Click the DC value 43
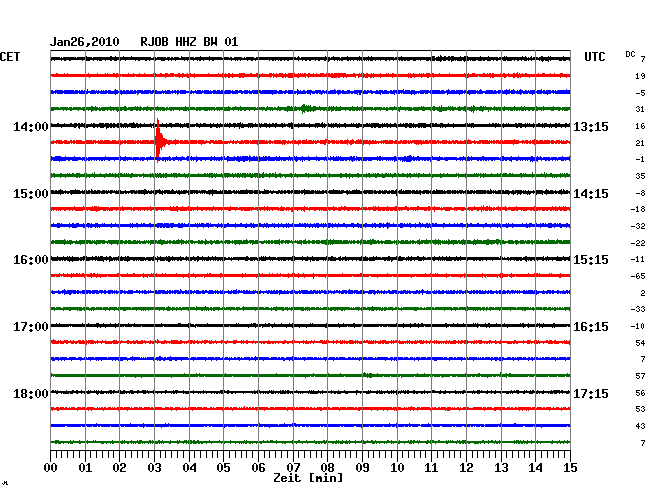The image size is (650, 494). pos(640,426)
